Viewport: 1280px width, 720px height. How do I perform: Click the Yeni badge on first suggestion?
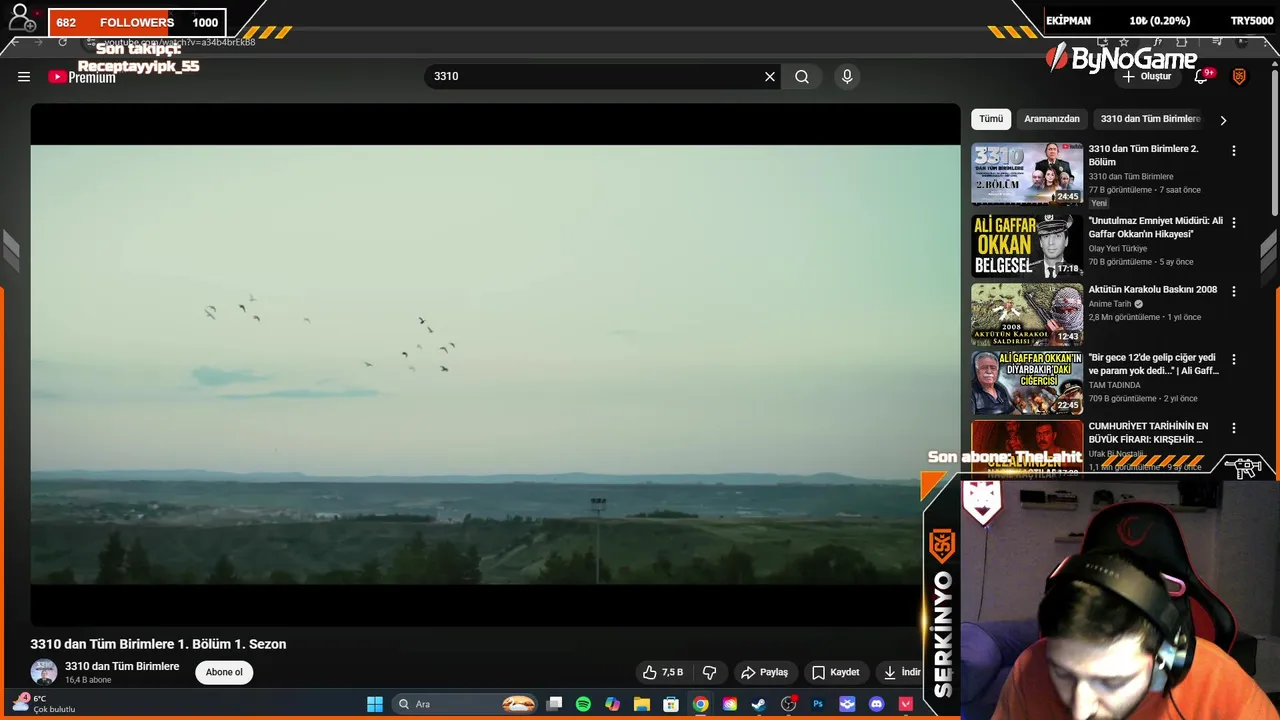pos(1099,203)
